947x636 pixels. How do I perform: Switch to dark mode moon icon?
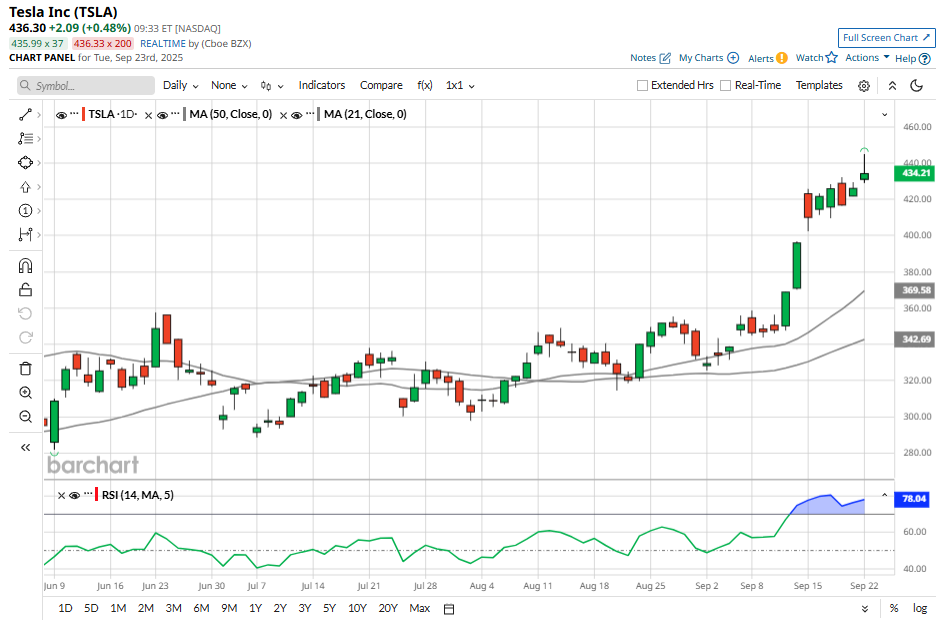pos(916,86)
